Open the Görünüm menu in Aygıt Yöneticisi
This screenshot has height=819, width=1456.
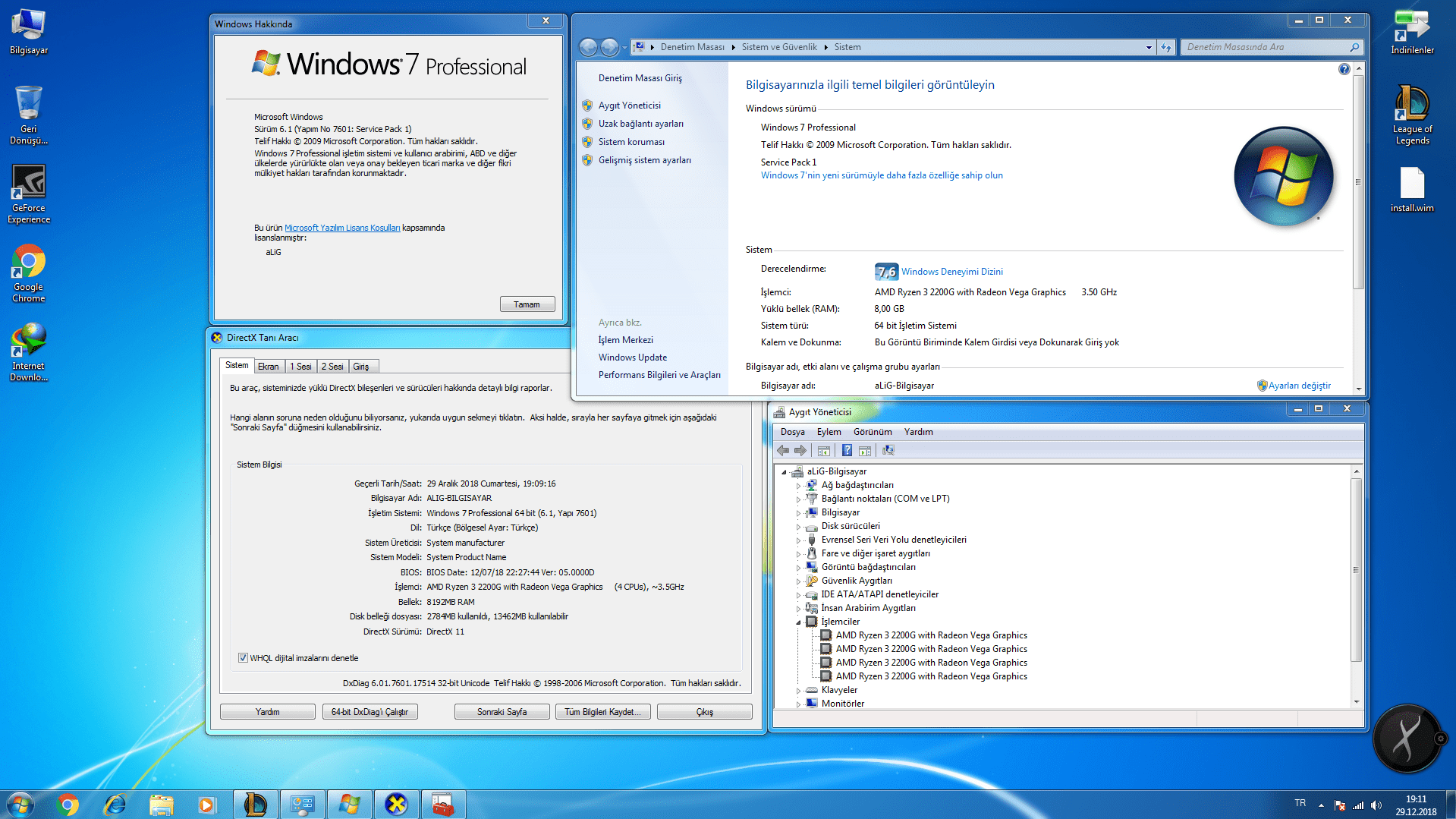873,432
